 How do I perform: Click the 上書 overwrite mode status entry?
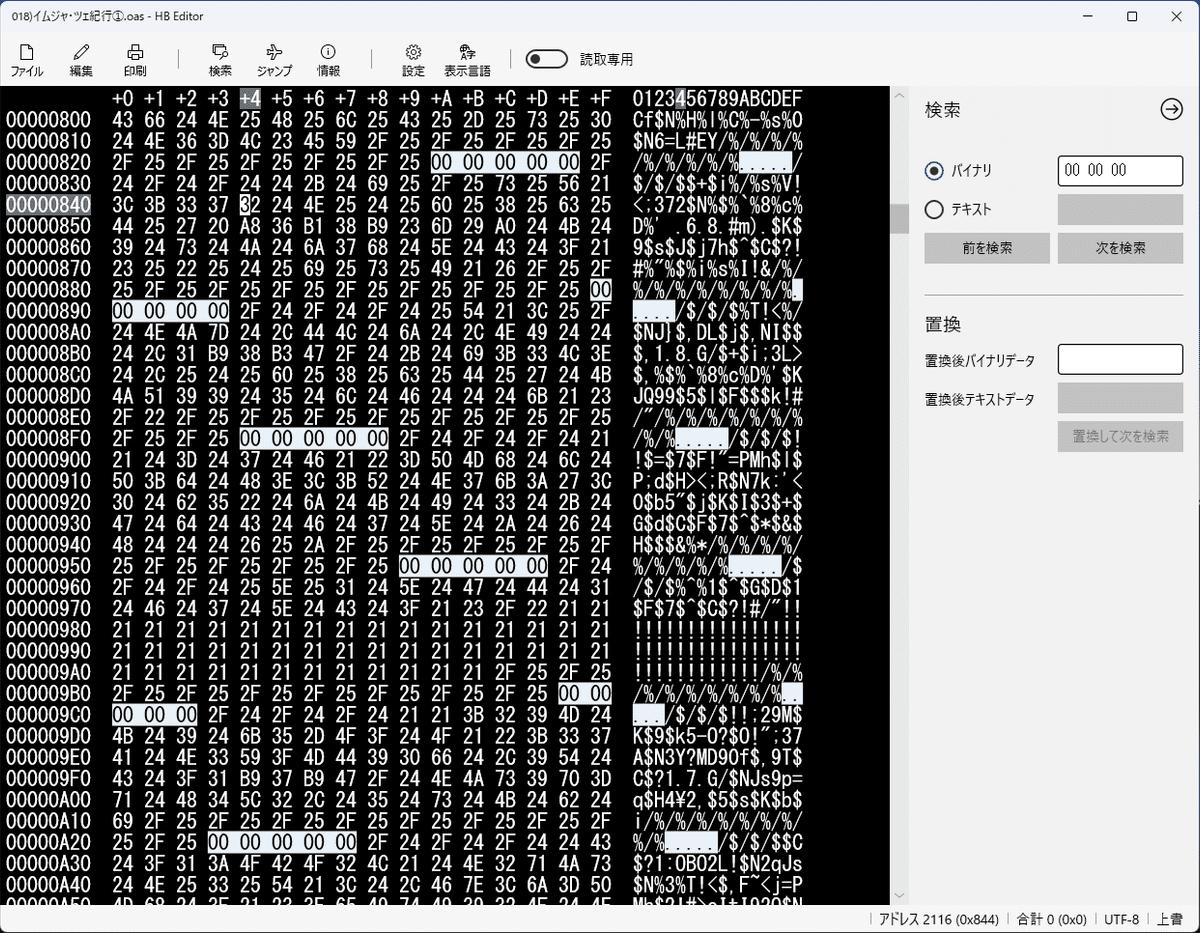coord(1170,919)
